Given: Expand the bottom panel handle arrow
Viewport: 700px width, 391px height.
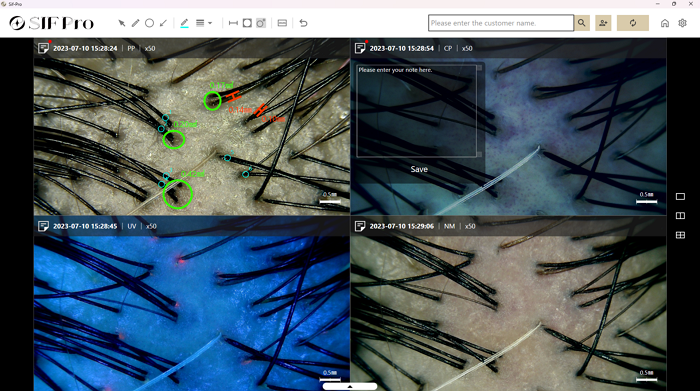Looking at the screenshot, I should coord(350,387).
